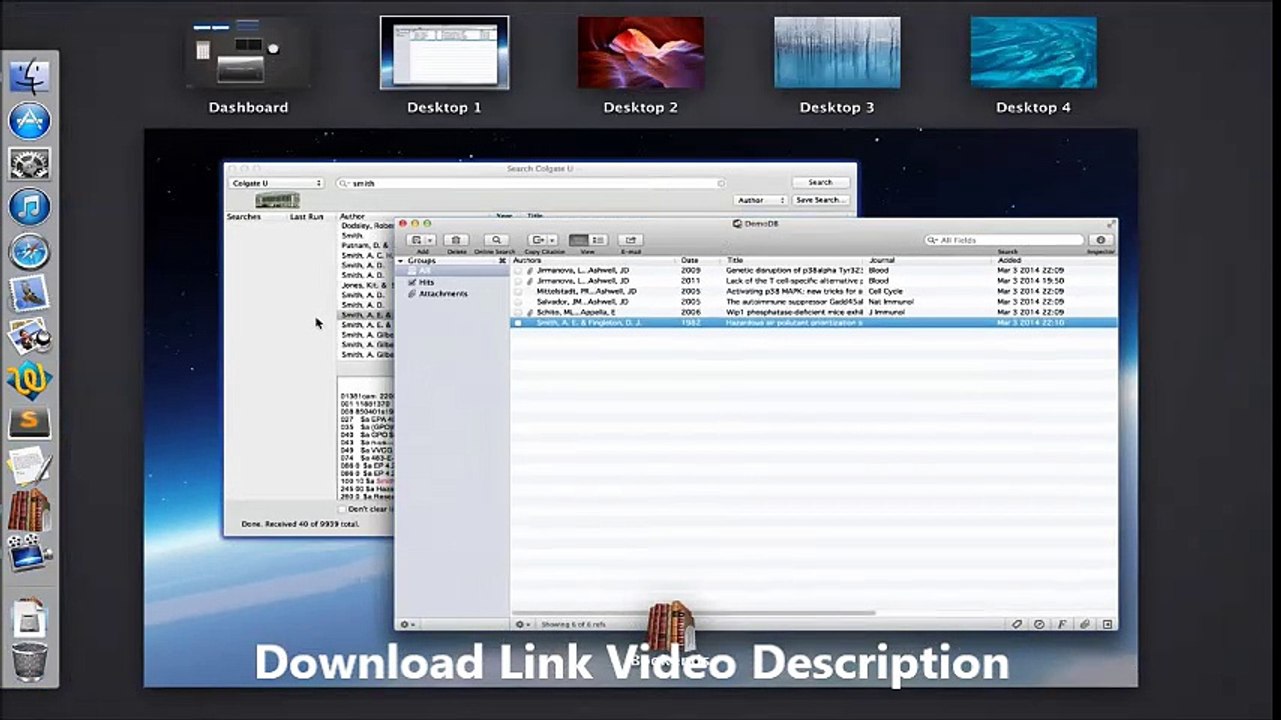This screenshot has height=720, width=1281.
Task: Click the close icon on the Groups header
Action: coord(502,260)
